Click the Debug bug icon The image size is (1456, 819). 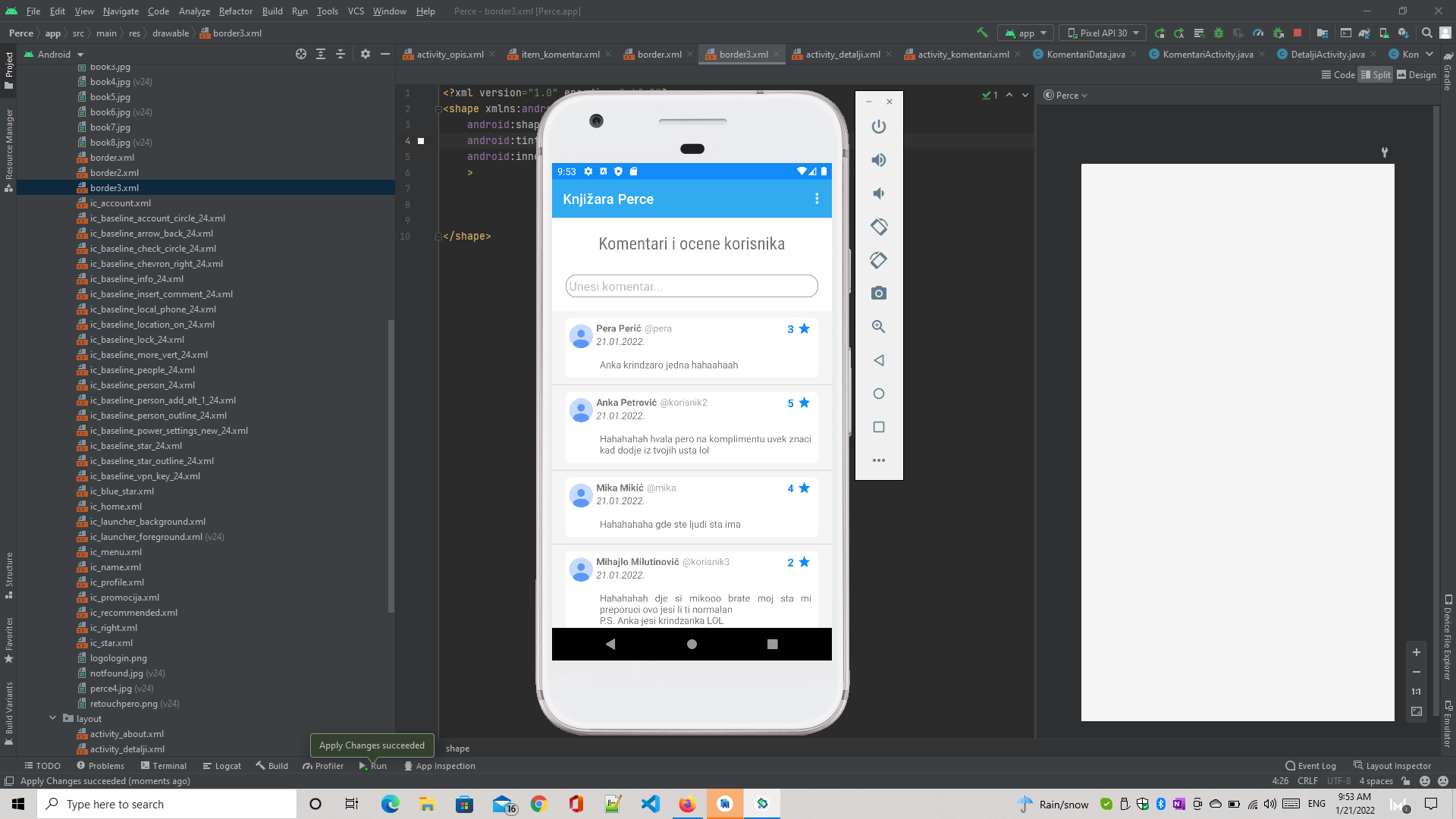tap(1219, 33)
